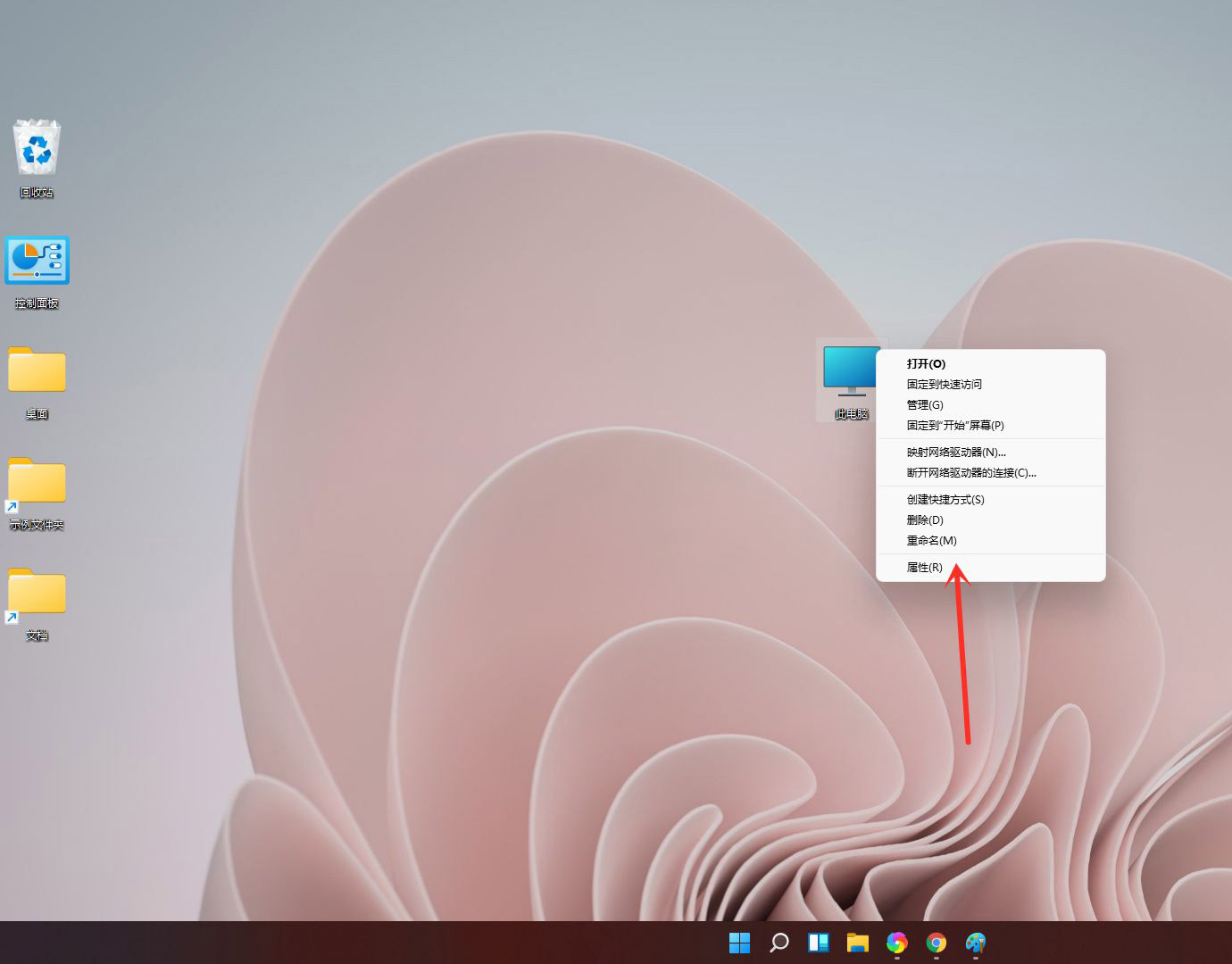Open Task View on the taskbar
Screen dimensions: 1232x964
pos(818,942)
